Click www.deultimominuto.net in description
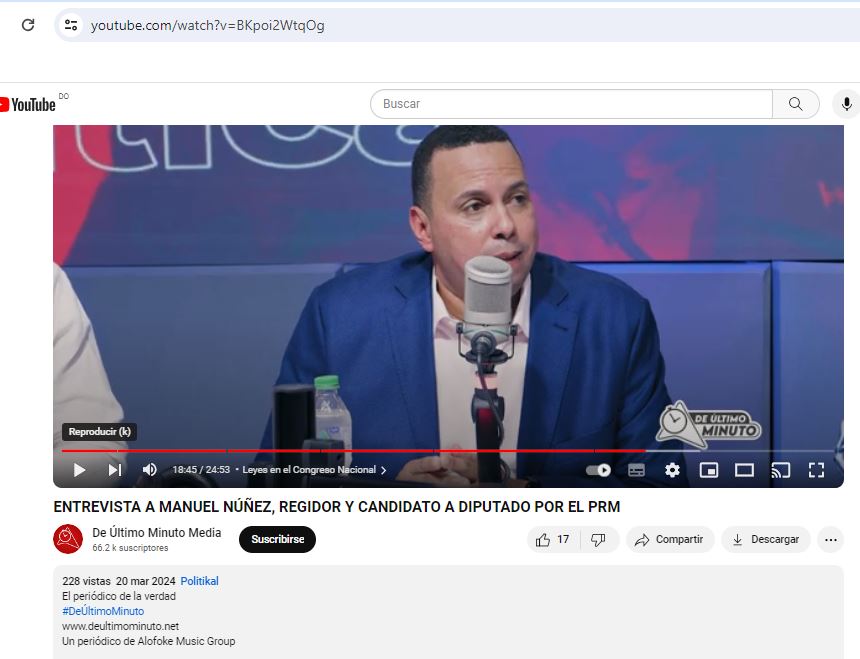The width and height of the screenshot is (860, 659). click(121, 626)
